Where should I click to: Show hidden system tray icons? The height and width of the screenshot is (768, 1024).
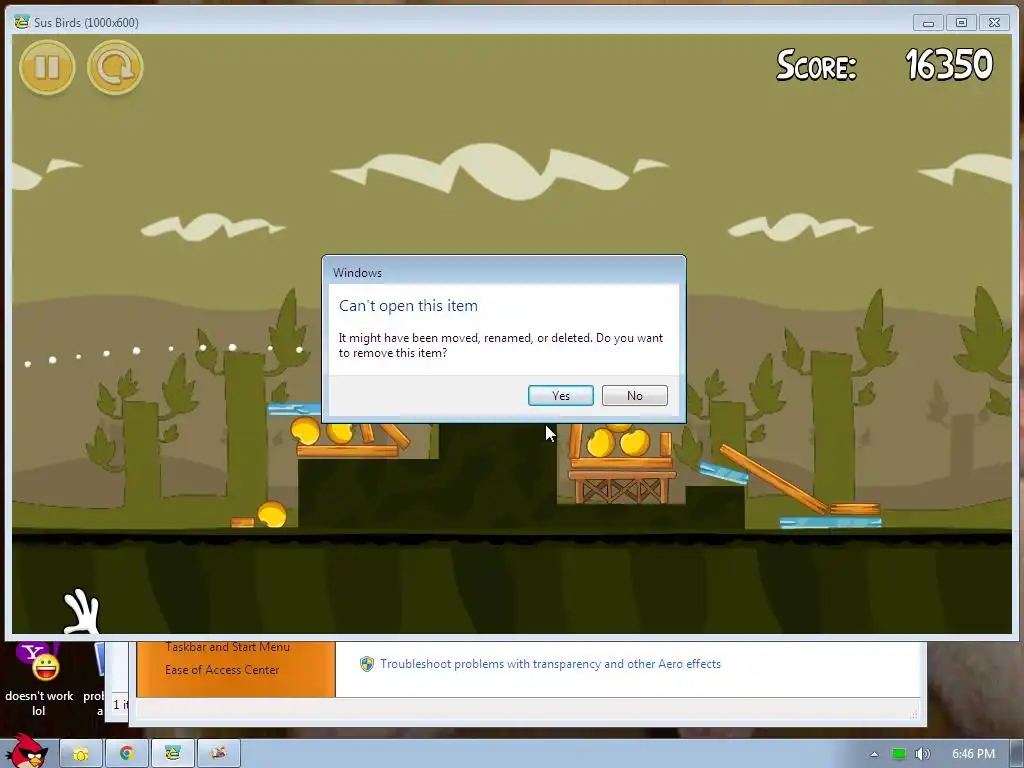pos(874,754)
